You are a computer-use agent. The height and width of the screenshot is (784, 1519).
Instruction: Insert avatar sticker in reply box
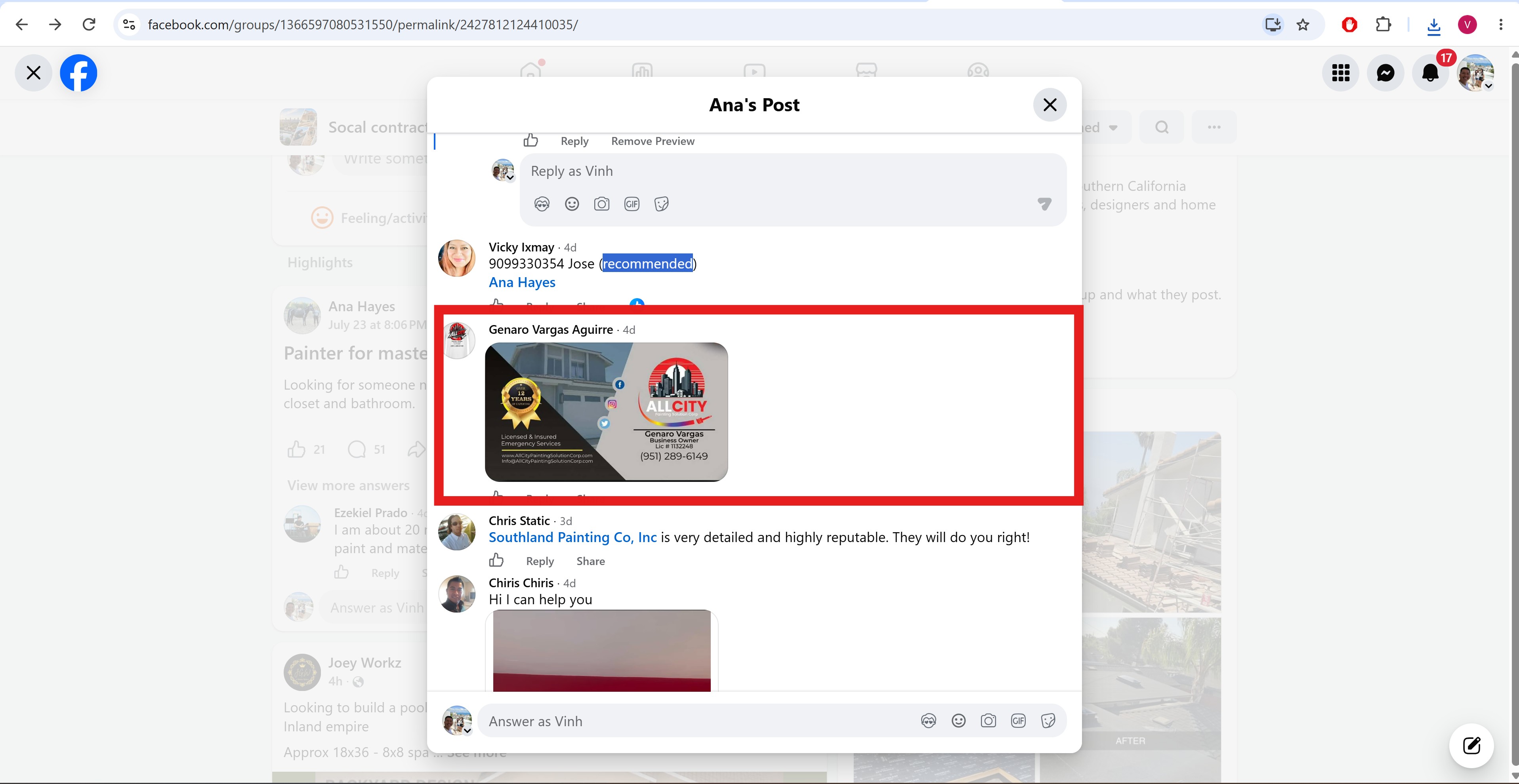pyautogui.click(x=542, y=204)
